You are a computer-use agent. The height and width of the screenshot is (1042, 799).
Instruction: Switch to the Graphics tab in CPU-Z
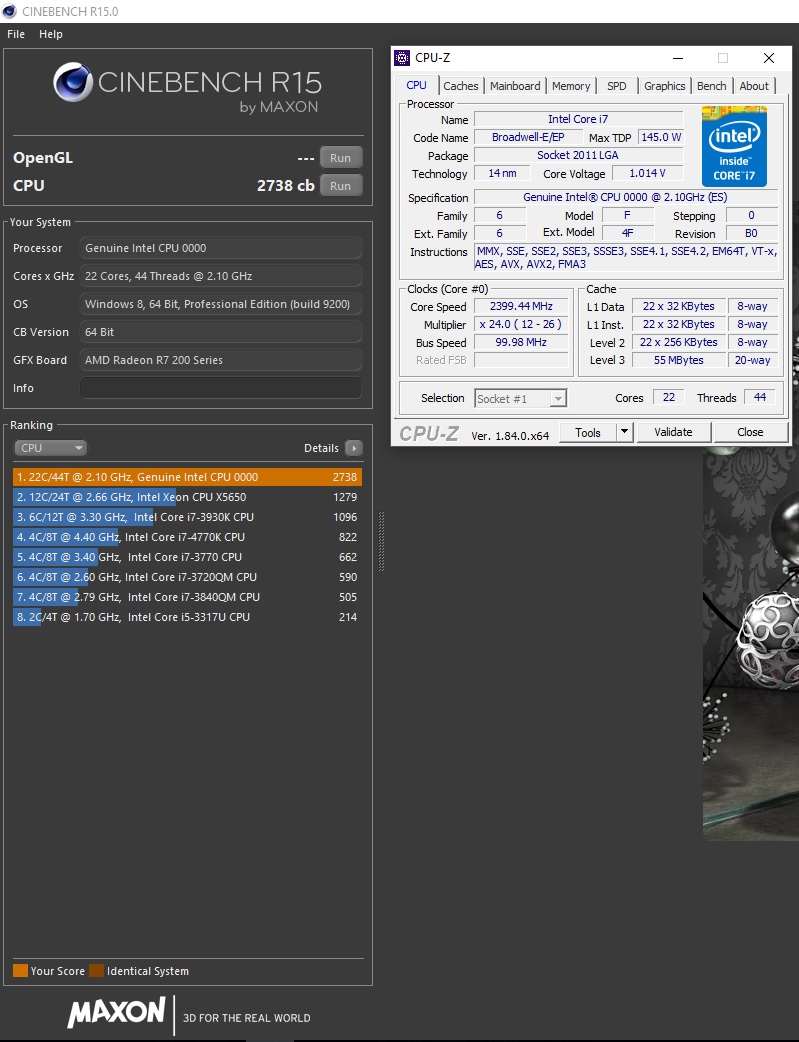tap(665, 86)
